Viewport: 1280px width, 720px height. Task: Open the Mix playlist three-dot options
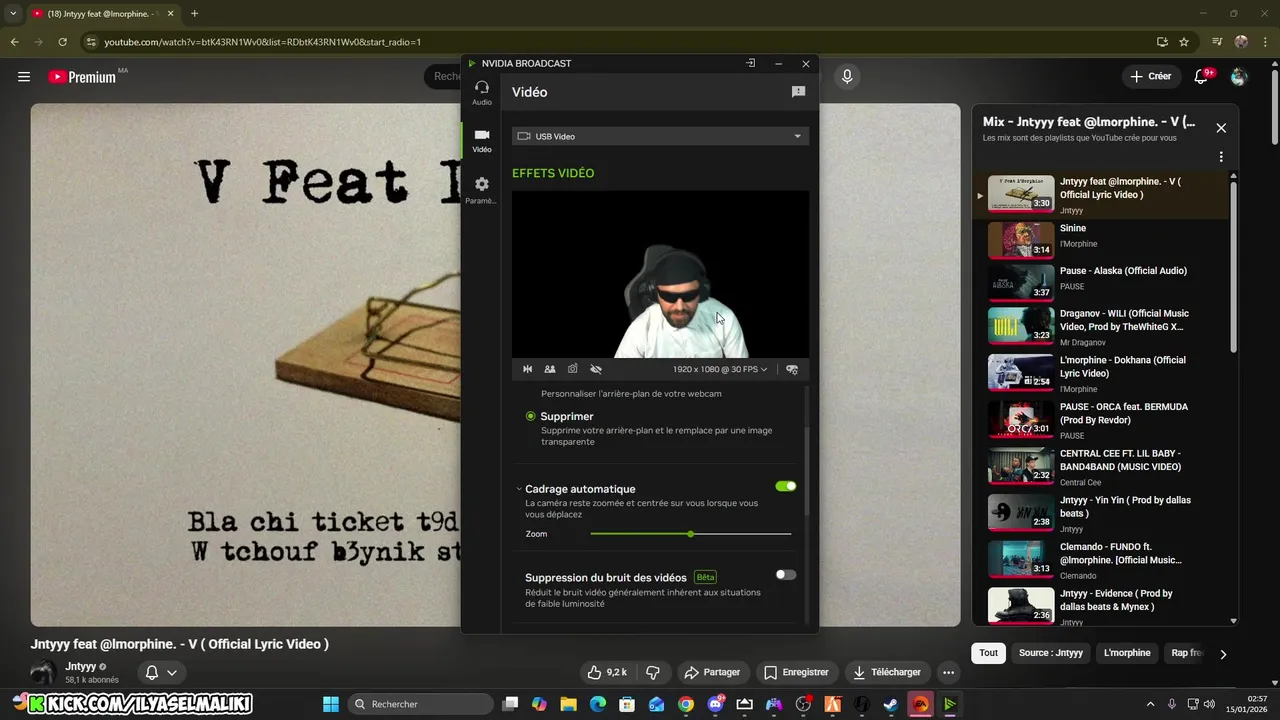(x=1221, y=157)
